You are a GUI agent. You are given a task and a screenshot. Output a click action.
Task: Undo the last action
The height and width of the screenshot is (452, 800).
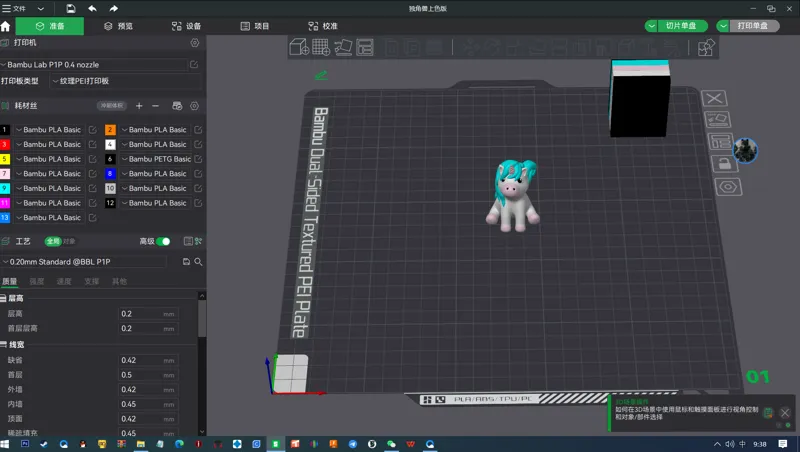coord(92,8)
